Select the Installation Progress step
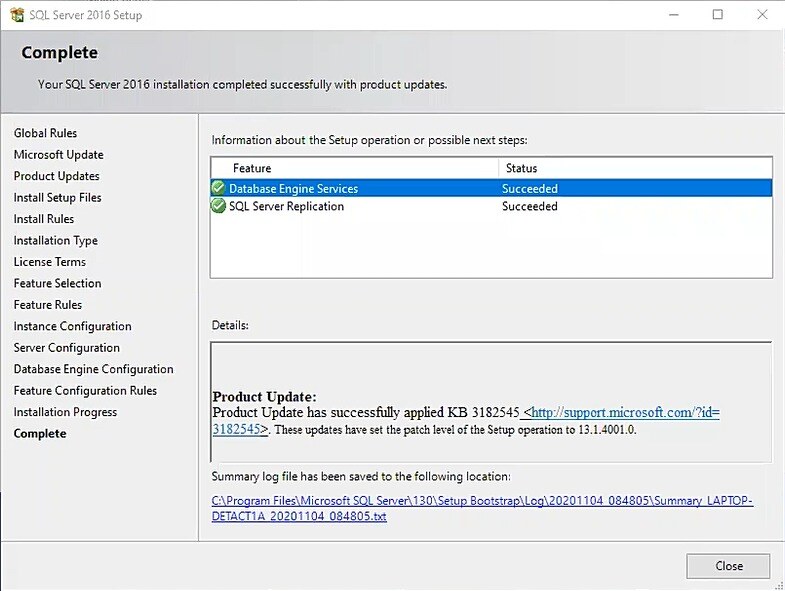The image size is (785, 591). pos(65,412)
